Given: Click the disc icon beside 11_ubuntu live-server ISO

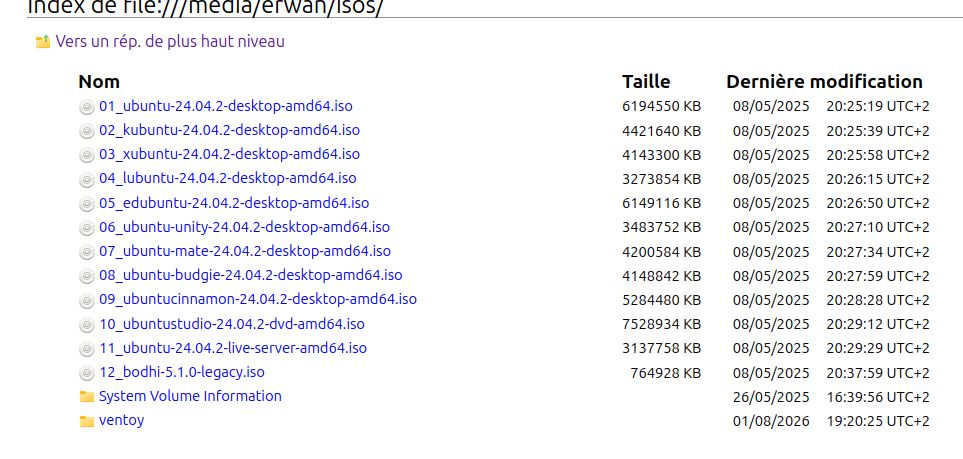Looking at the screenshot, I should click(87, 350).
